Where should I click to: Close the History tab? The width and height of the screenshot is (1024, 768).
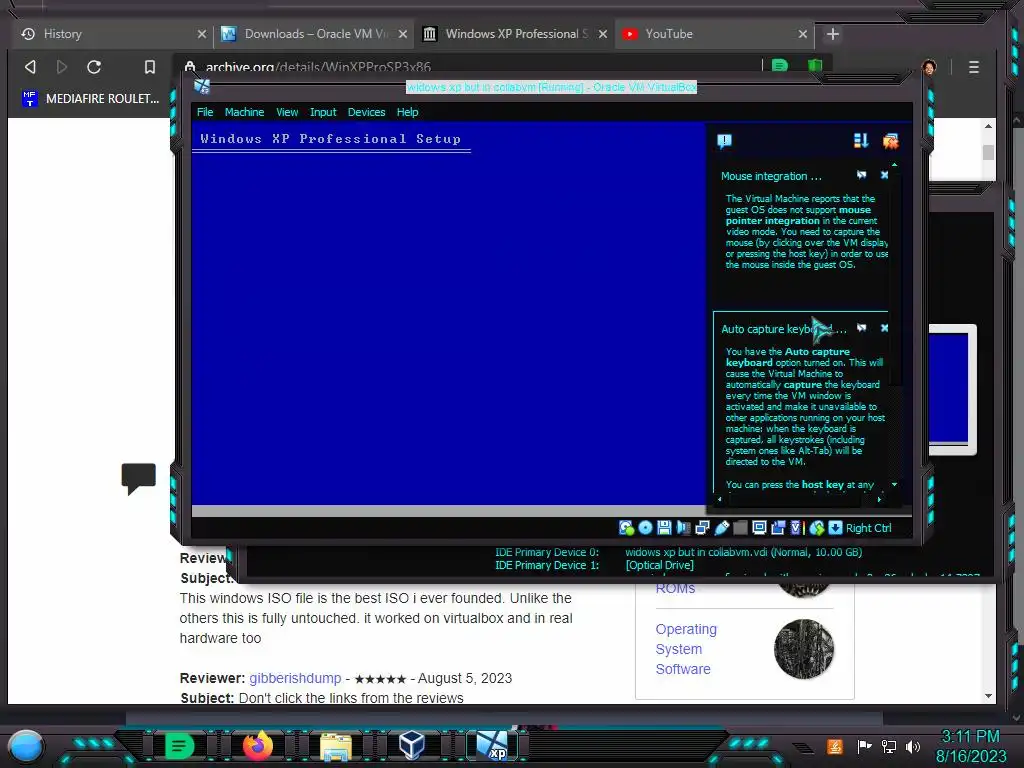point(202,34)
